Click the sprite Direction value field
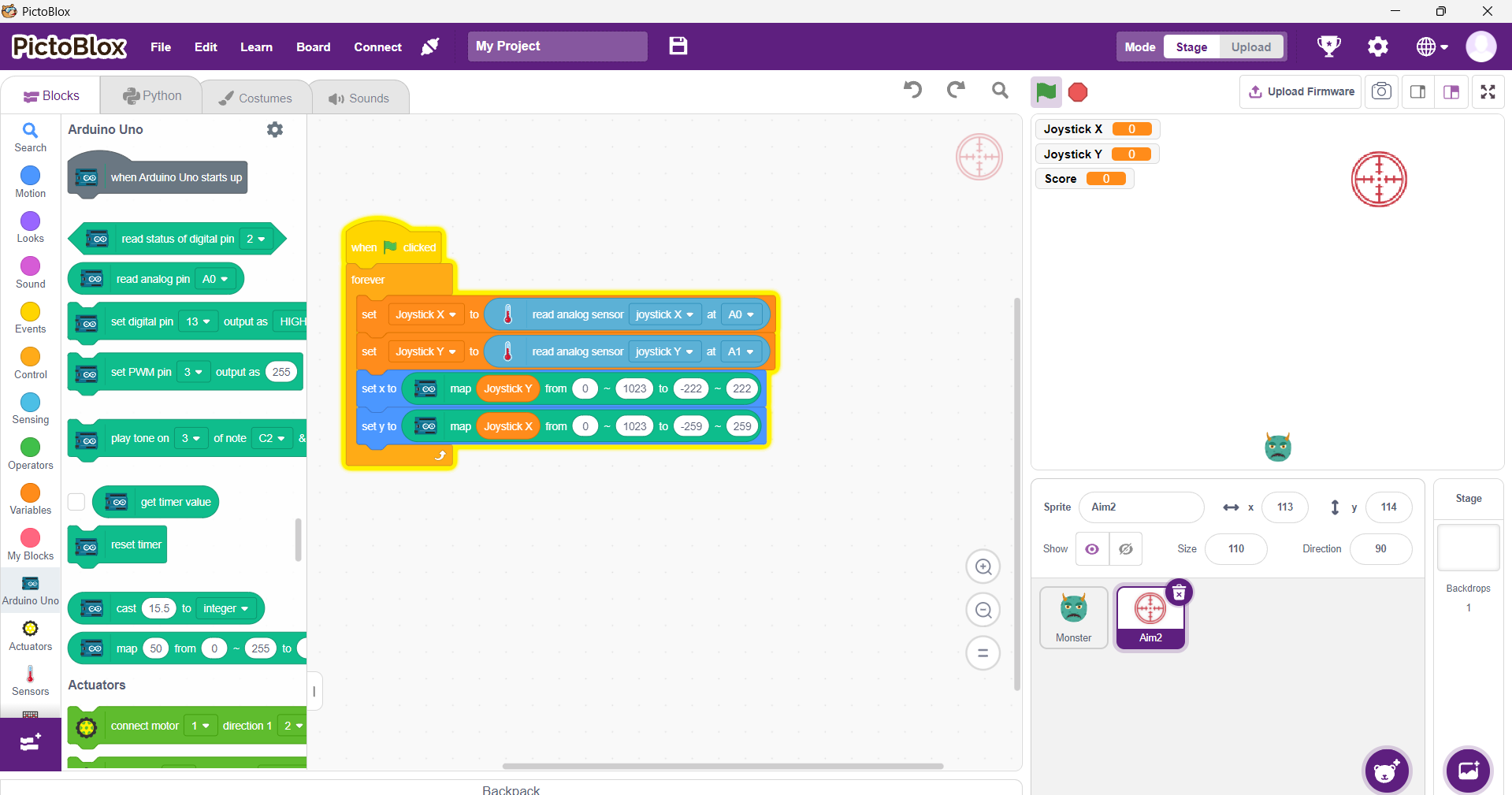 point(1380,549)
